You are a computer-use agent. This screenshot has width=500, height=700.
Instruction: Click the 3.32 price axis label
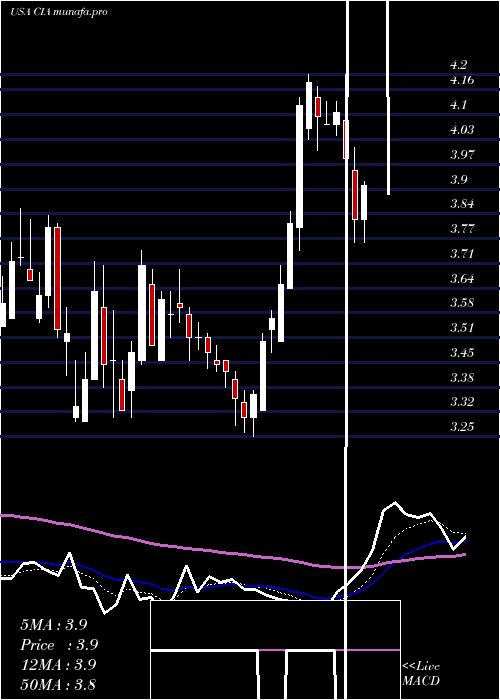tap(462, 402)
